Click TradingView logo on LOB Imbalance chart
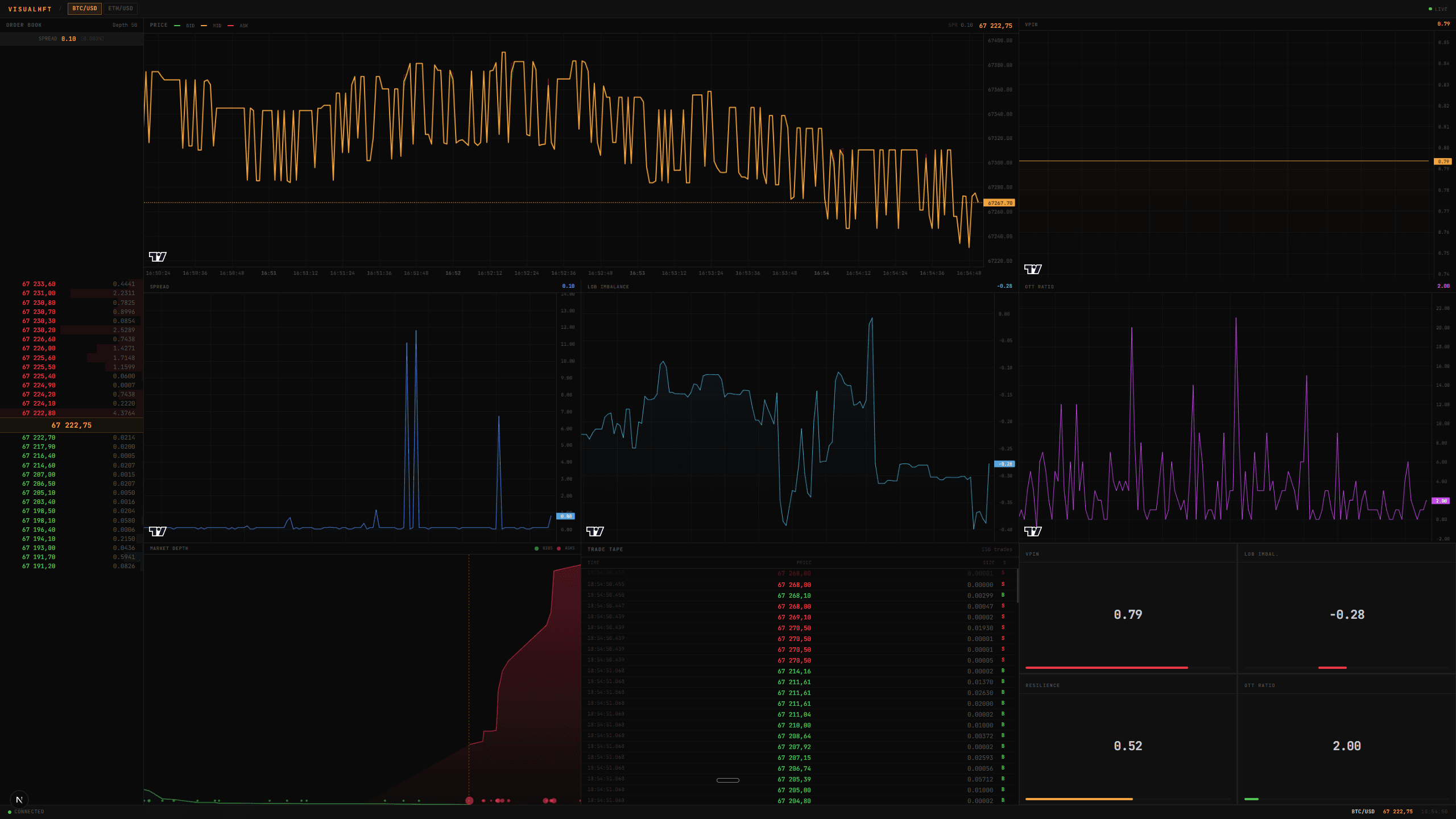This screenshot has height=819, width=1456. [595, 531]
